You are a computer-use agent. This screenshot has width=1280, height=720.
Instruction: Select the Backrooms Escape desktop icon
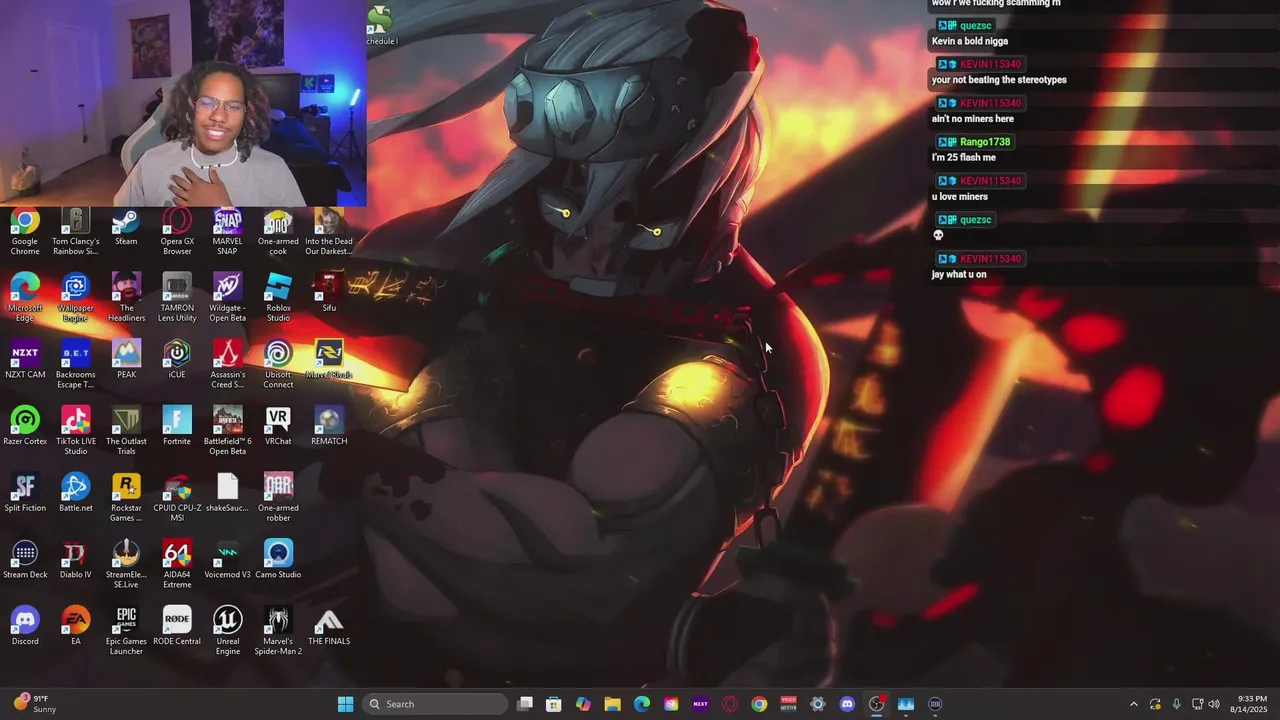75,366
